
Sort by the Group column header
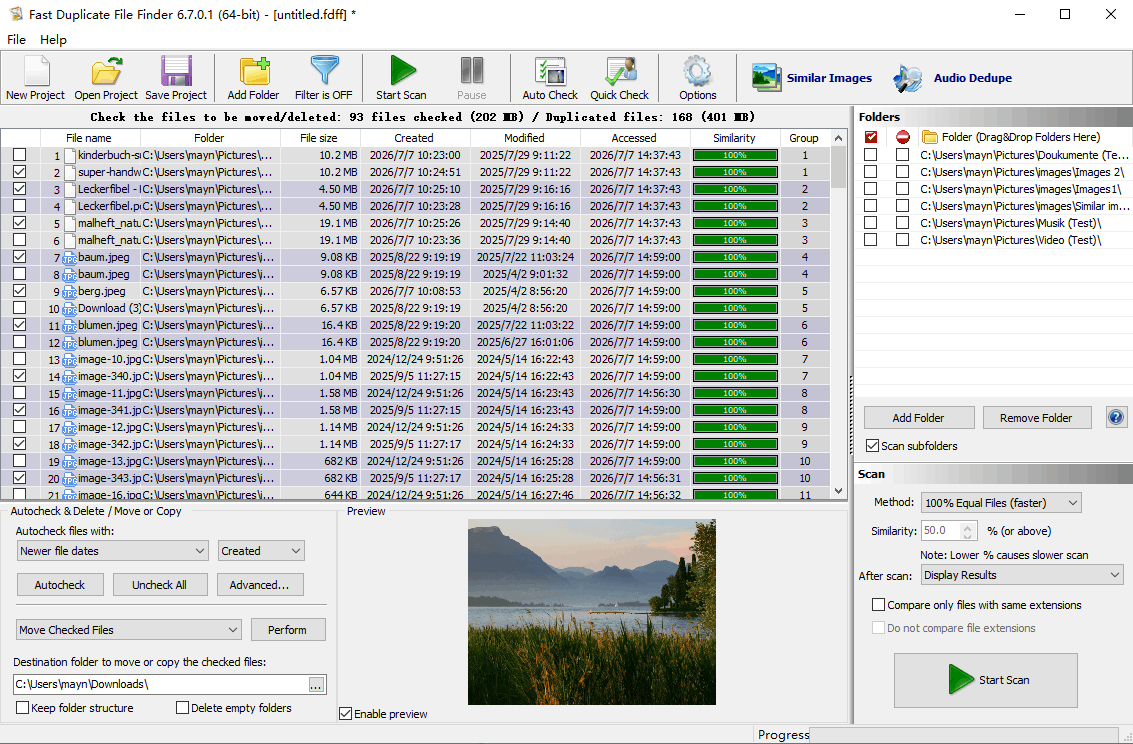point(804,138)
